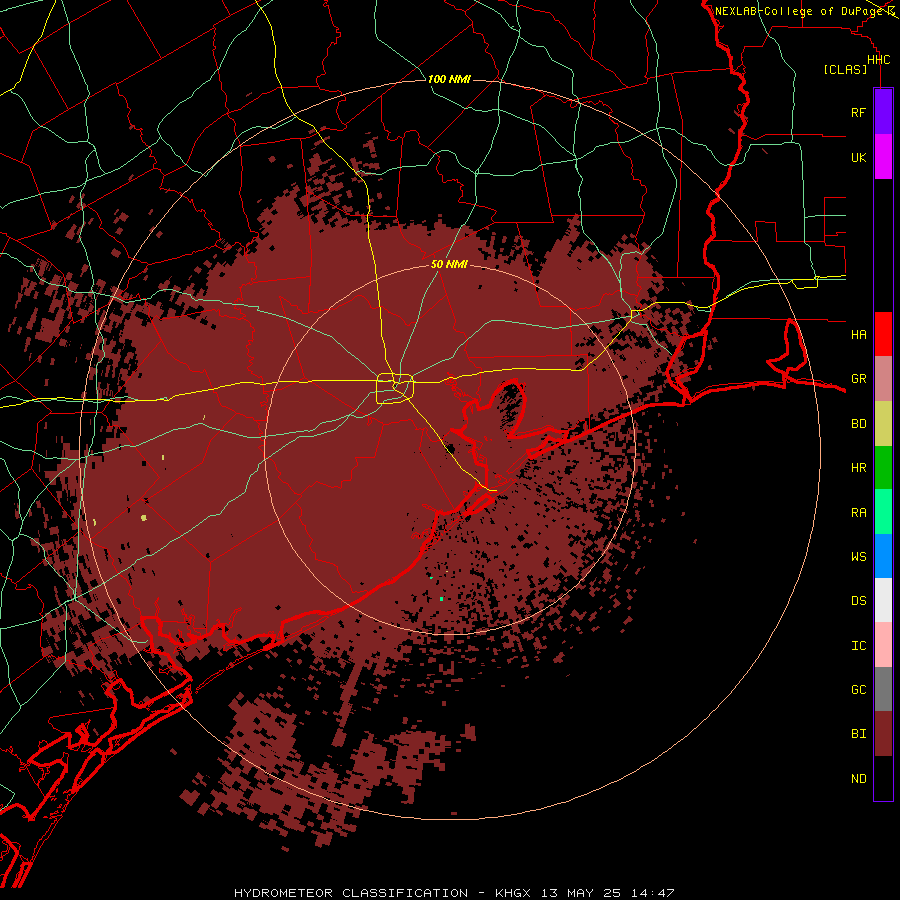Click the BD legend label
This screenshot has width=900, height=900.
point(858,424)
